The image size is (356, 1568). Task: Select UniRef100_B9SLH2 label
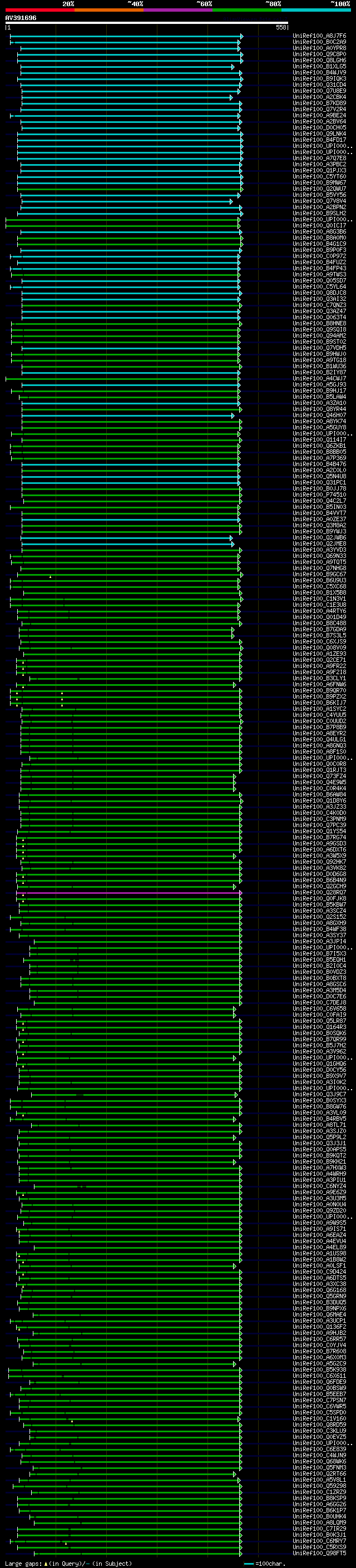(319, 213)
